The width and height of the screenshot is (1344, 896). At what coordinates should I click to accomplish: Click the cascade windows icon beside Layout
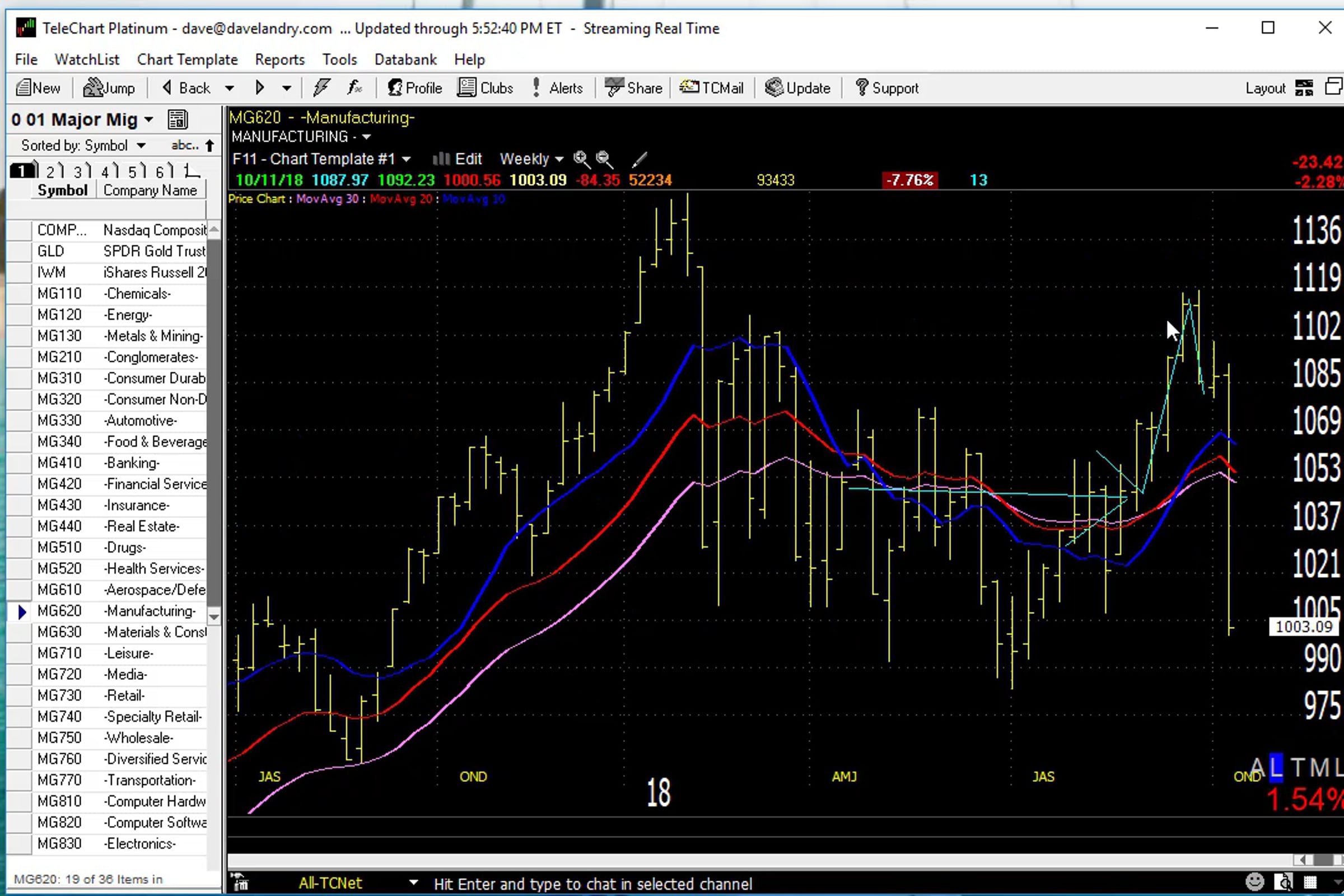click(x=1334, y=87)
